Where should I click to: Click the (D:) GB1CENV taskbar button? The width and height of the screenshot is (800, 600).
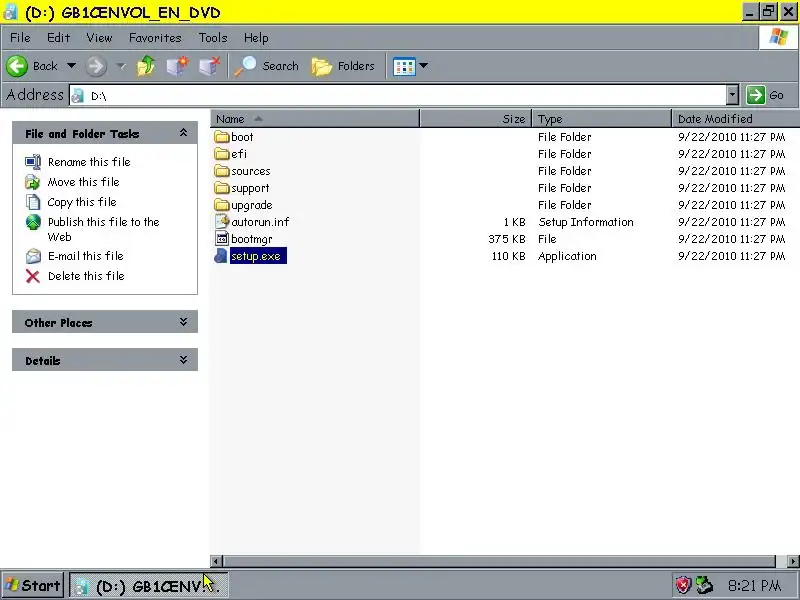point(148,585)
